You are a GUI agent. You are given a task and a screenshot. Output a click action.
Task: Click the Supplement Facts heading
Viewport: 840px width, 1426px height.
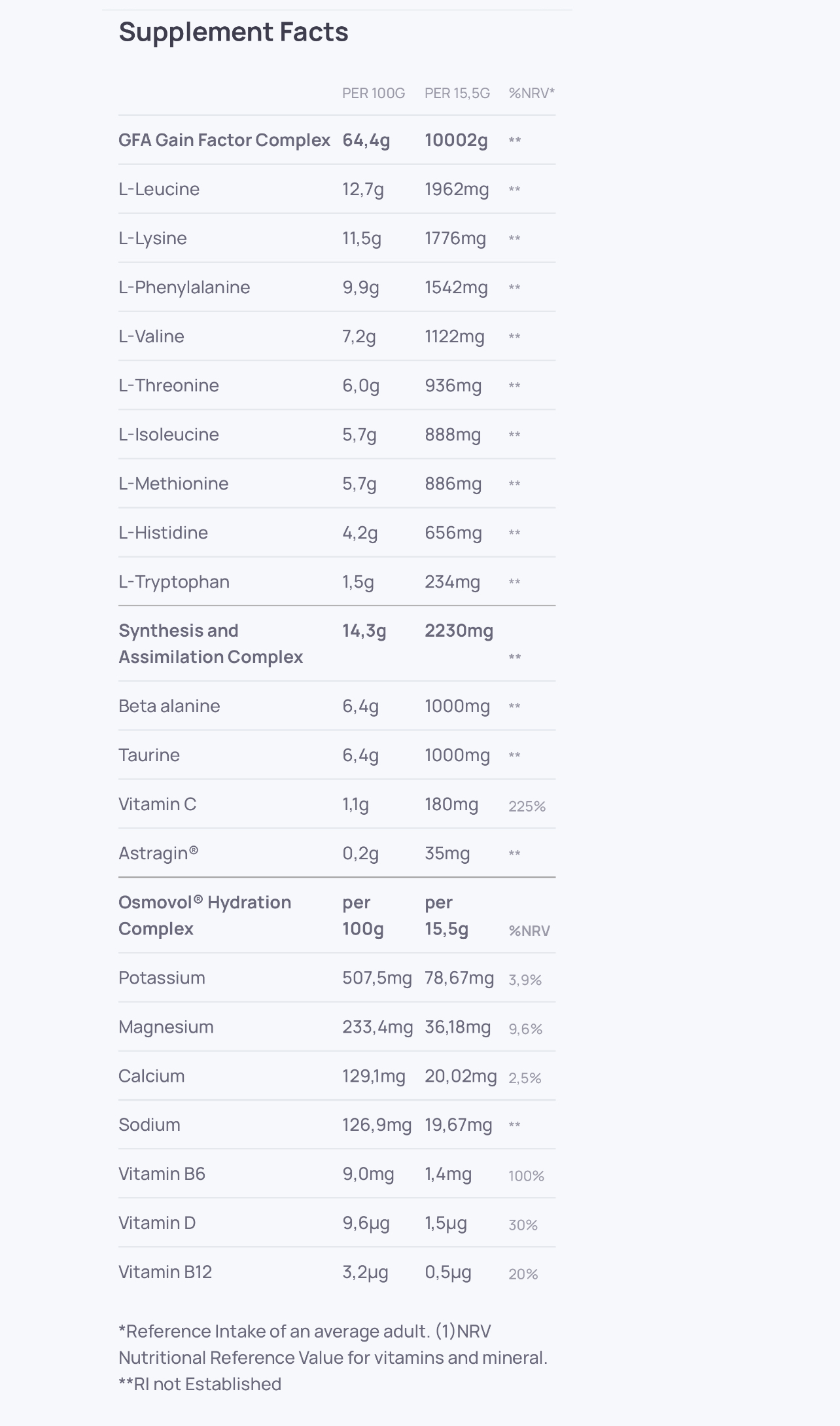(x=233, y=32)
